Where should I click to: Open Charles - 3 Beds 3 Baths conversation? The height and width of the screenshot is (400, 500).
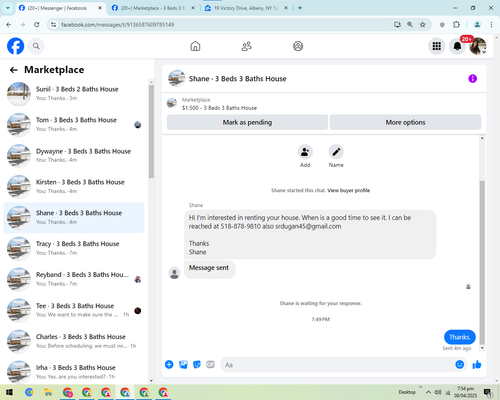pyautogui.click(x=74, y=341)
